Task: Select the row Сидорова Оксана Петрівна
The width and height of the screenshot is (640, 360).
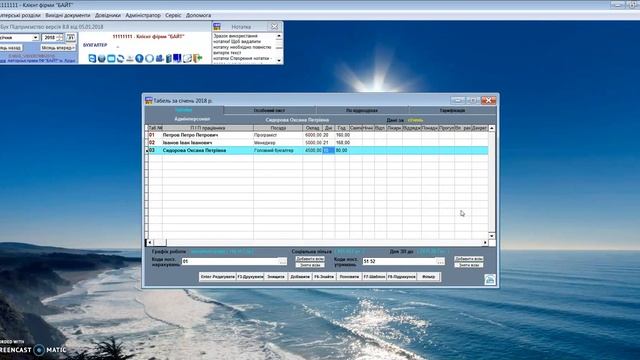Action: tap(317, 150)
